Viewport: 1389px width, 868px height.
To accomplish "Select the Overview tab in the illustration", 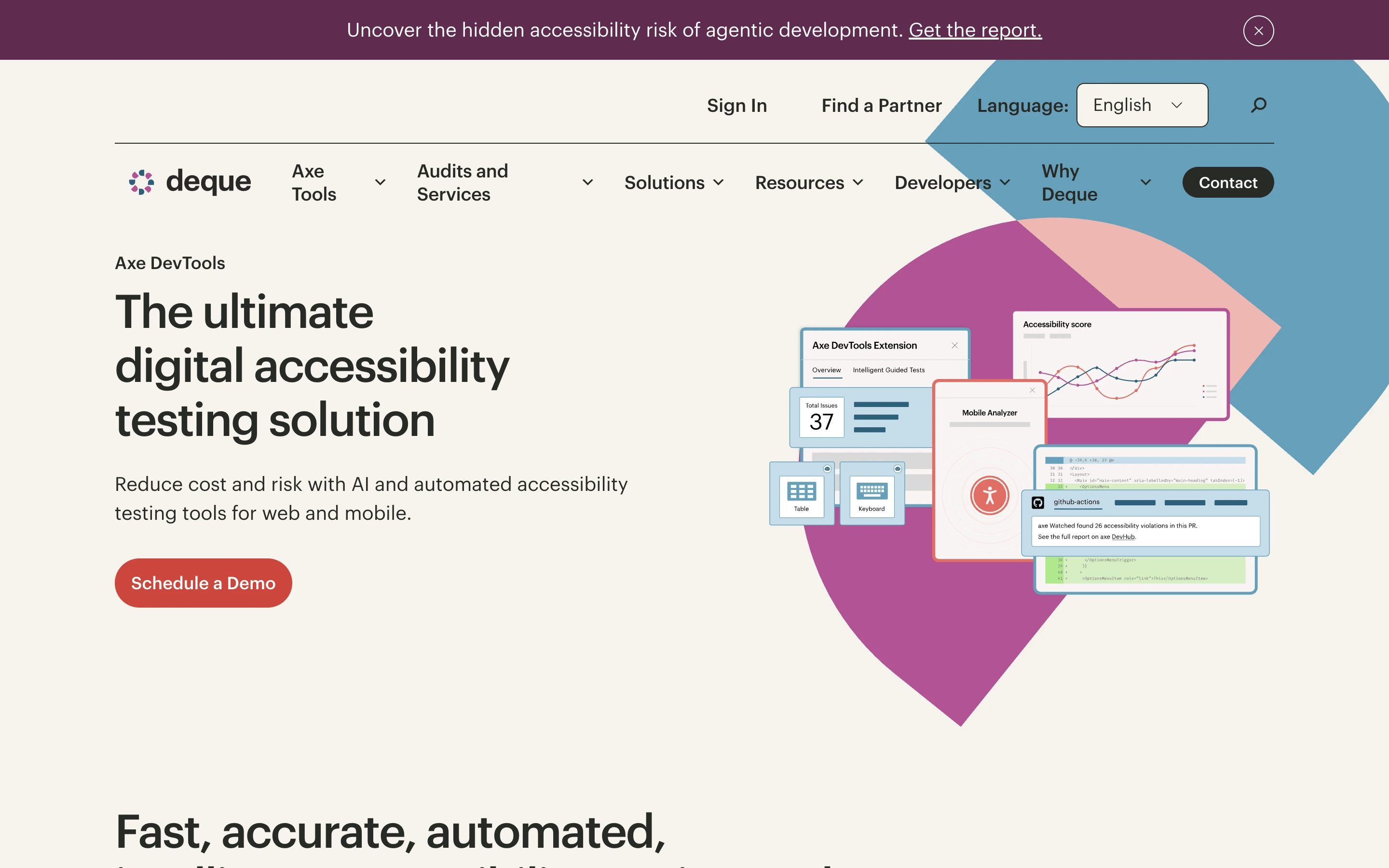I will pyautogui.click(x=827, y=370).
